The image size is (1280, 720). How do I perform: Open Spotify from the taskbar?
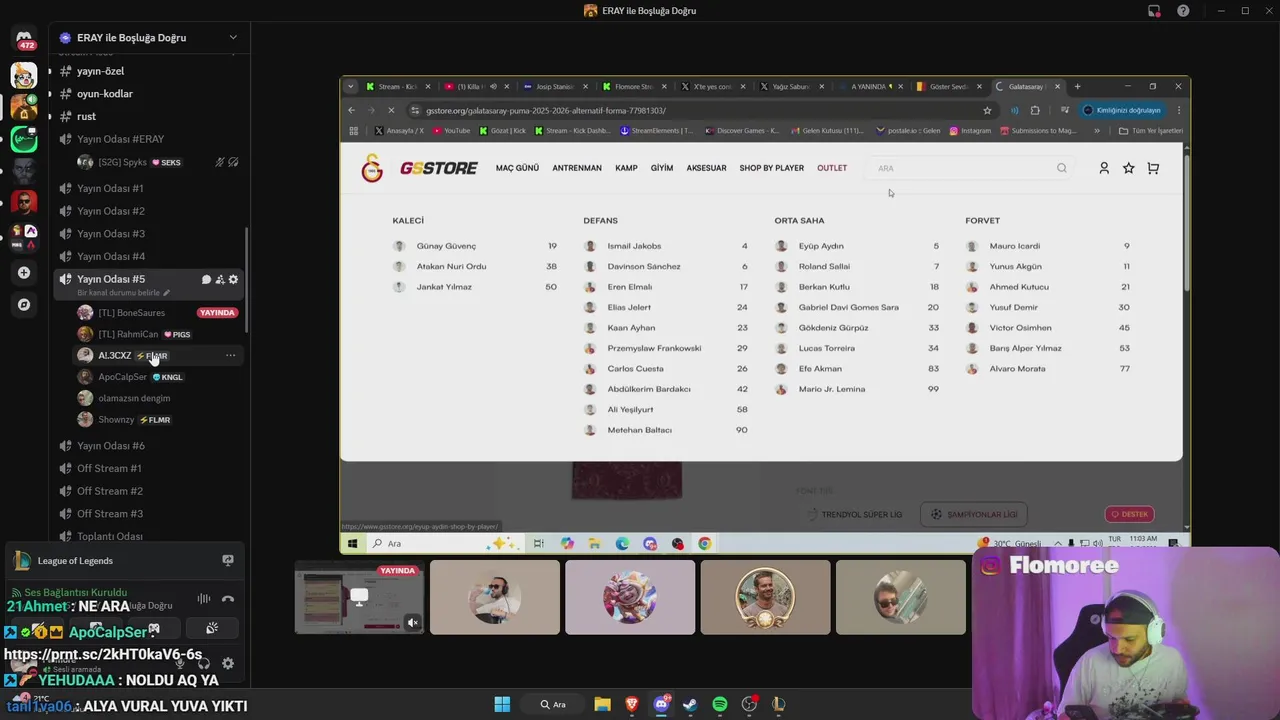coord(720,704)
